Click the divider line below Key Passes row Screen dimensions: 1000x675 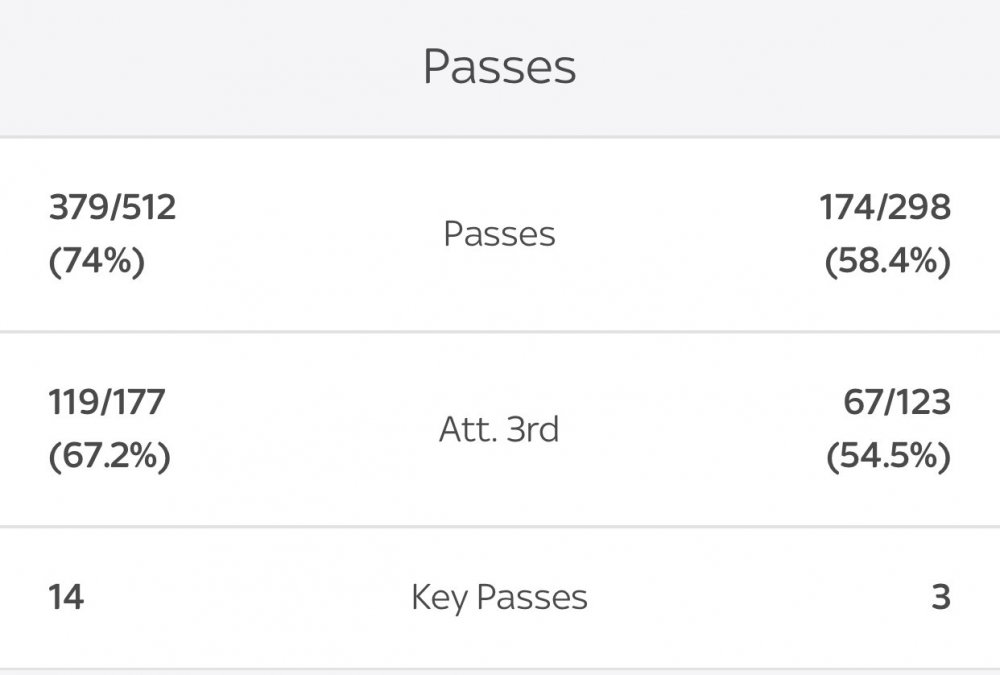pos(500,669)
